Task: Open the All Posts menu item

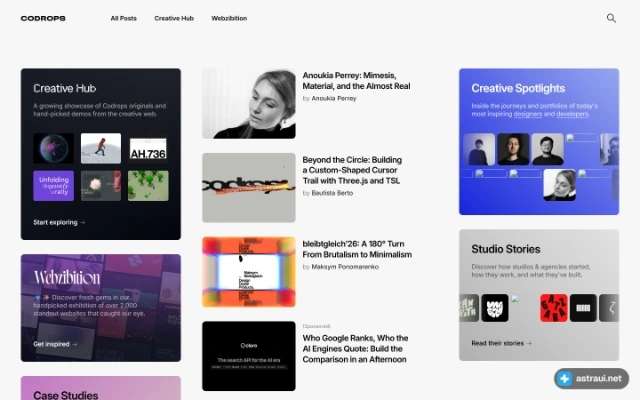Action: 124,18
